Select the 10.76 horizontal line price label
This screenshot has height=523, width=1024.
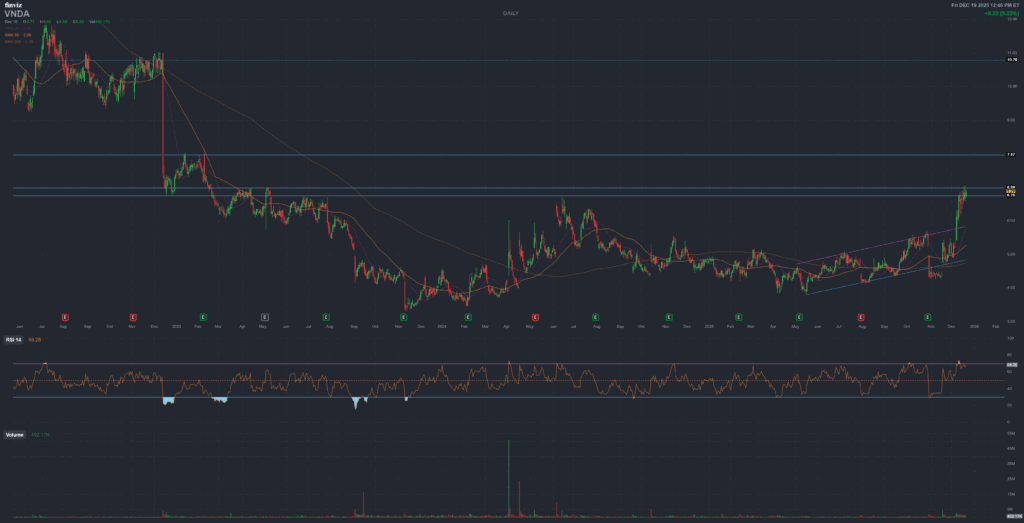pos(1011,60)
